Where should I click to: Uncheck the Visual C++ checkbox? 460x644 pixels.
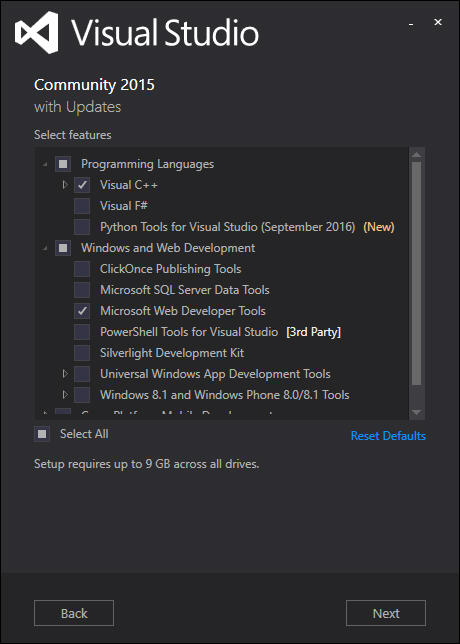point(82,185)
